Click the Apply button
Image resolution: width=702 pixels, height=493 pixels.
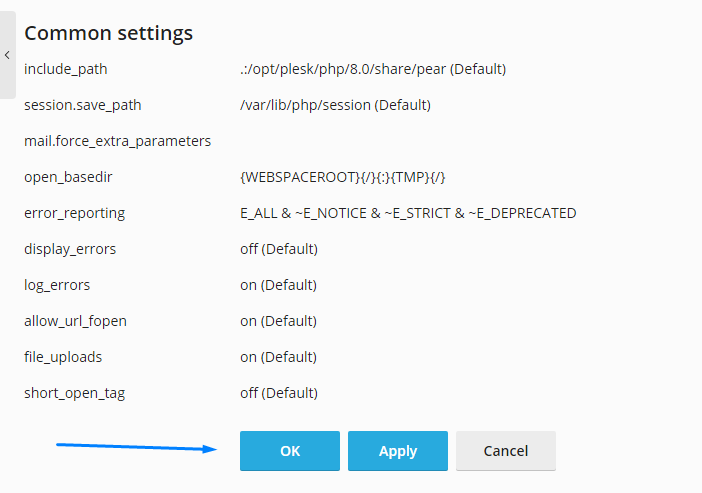[398, 451]
